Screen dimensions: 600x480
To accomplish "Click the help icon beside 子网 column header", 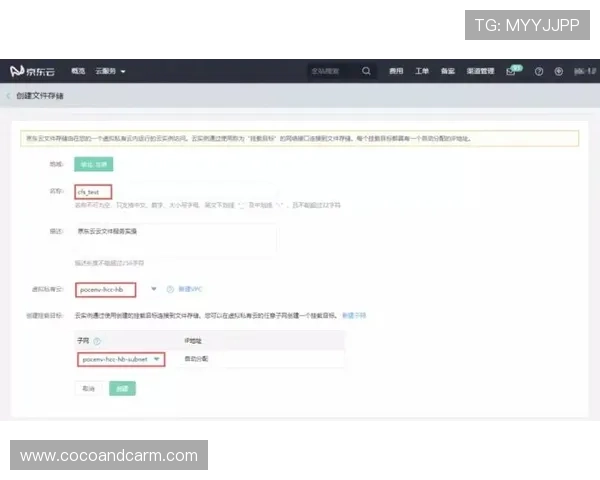I will (x=97, y=341).
